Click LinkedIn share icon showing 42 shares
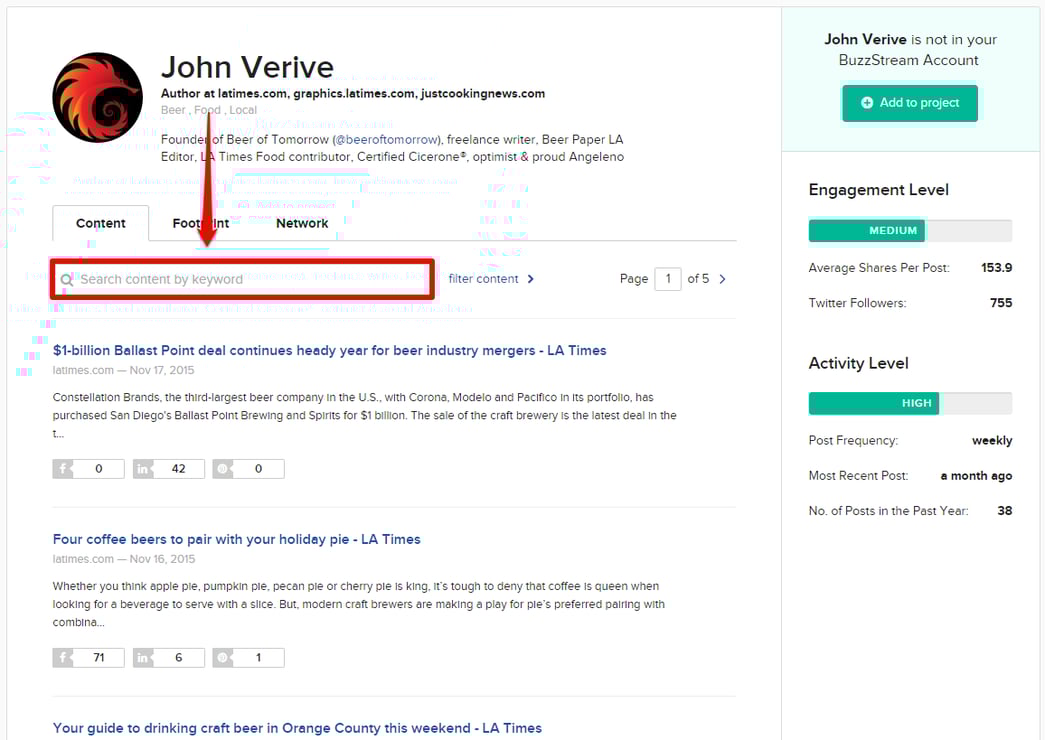Screen dimensions: 1045x740 (143, 468)
